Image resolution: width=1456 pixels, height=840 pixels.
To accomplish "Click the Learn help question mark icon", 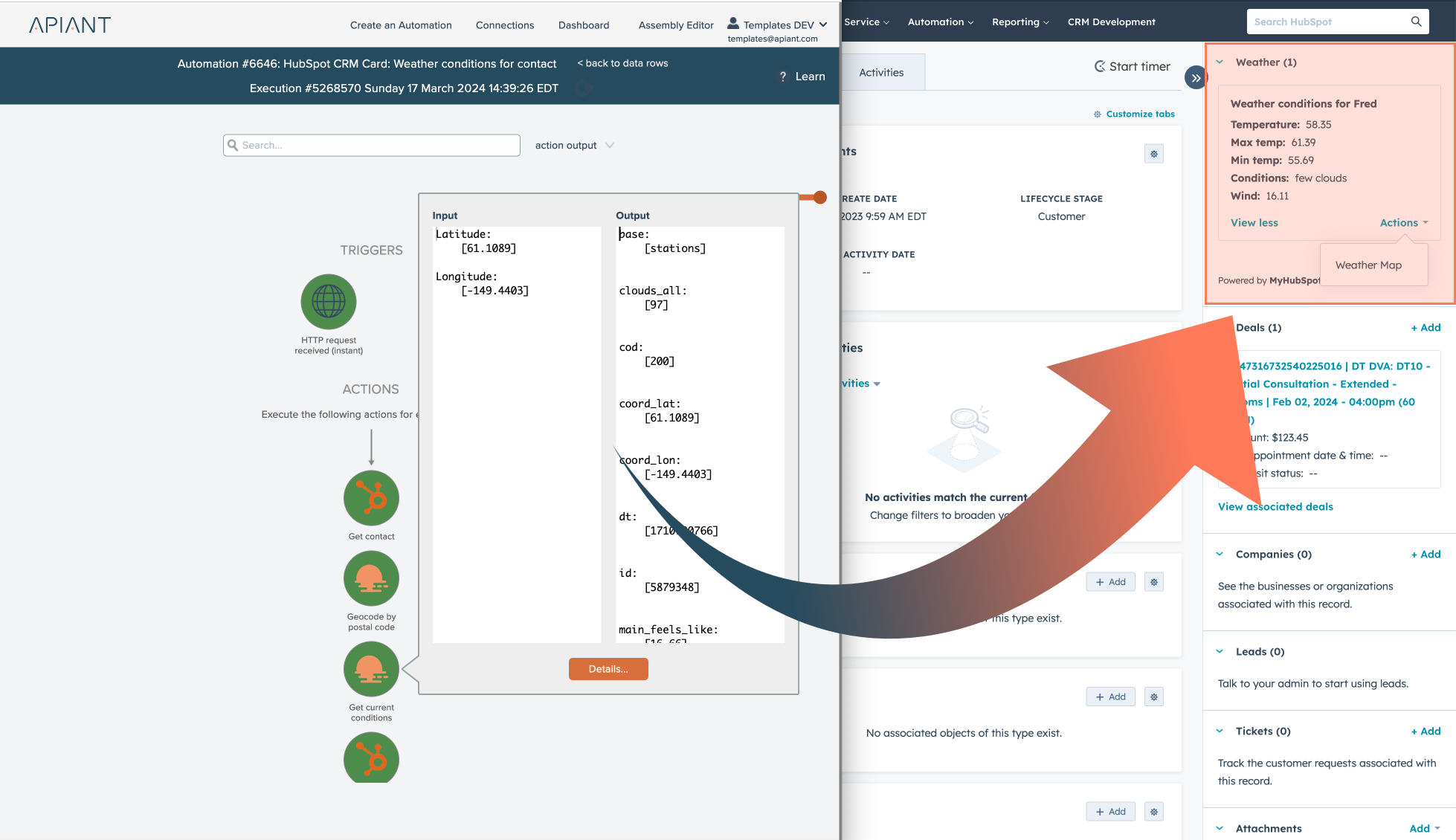I will [782, 77].
